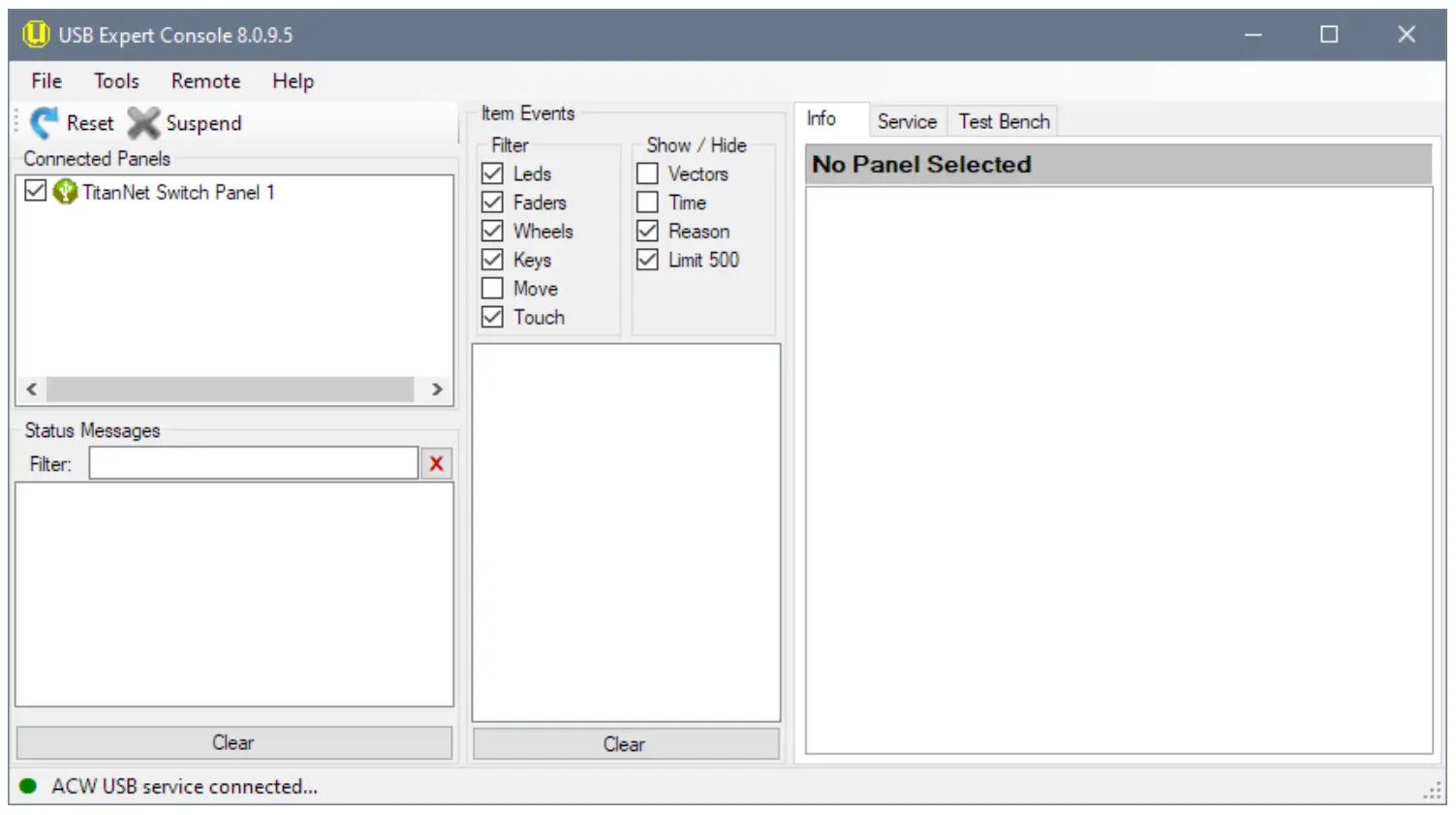Enable the Time checkbox
This screenshot has height=815, width=1456.
click(648, 203)
